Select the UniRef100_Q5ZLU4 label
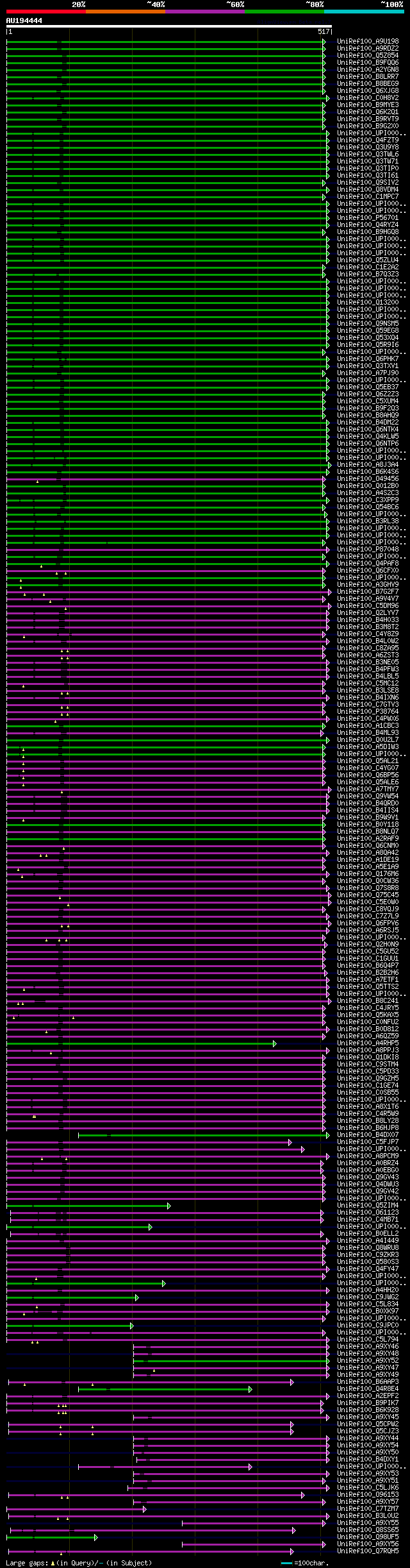Screen dimensions: 410x1568 (x=368, y=260)
